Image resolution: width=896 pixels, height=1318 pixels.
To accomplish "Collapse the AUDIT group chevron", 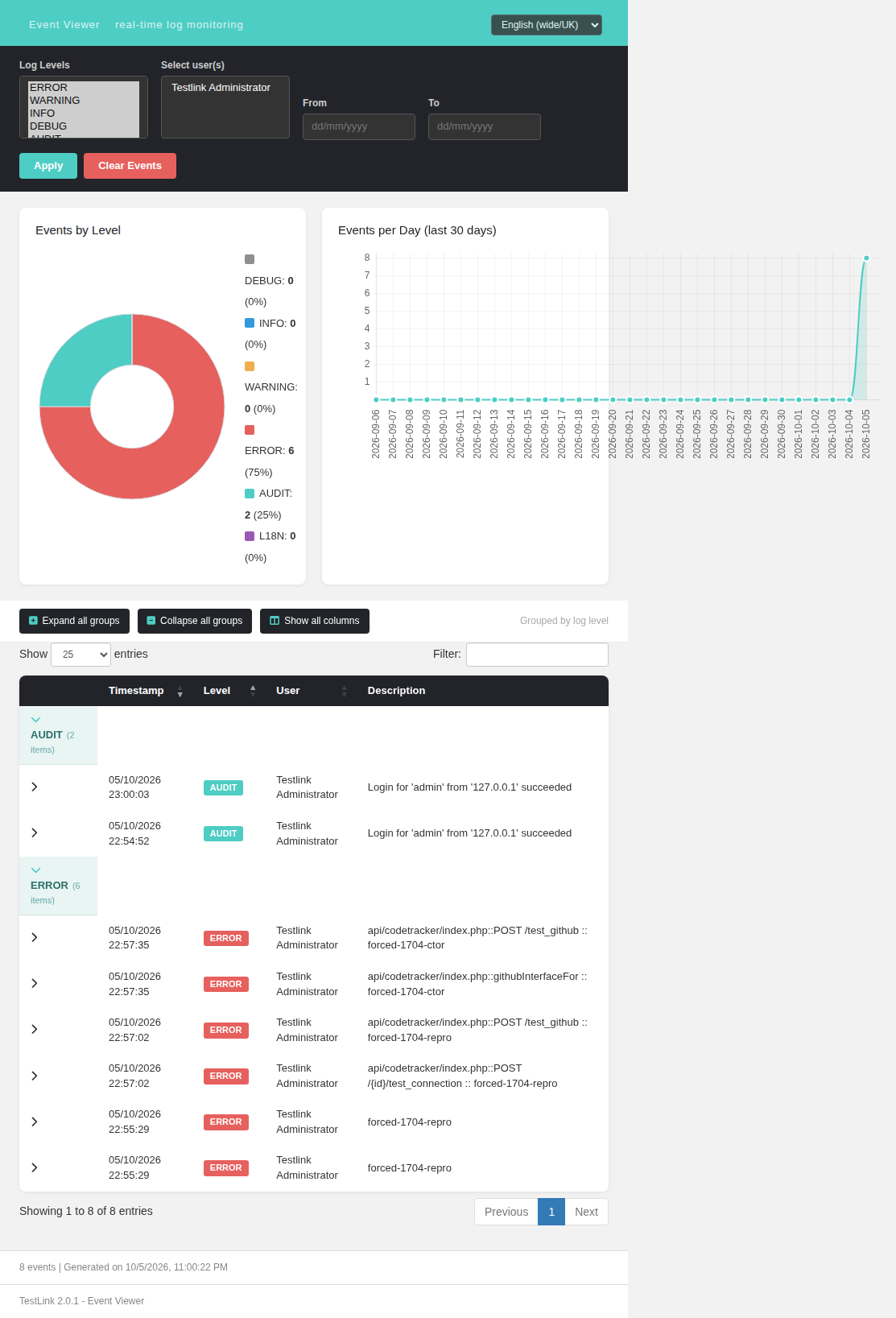I will point(35,720).
